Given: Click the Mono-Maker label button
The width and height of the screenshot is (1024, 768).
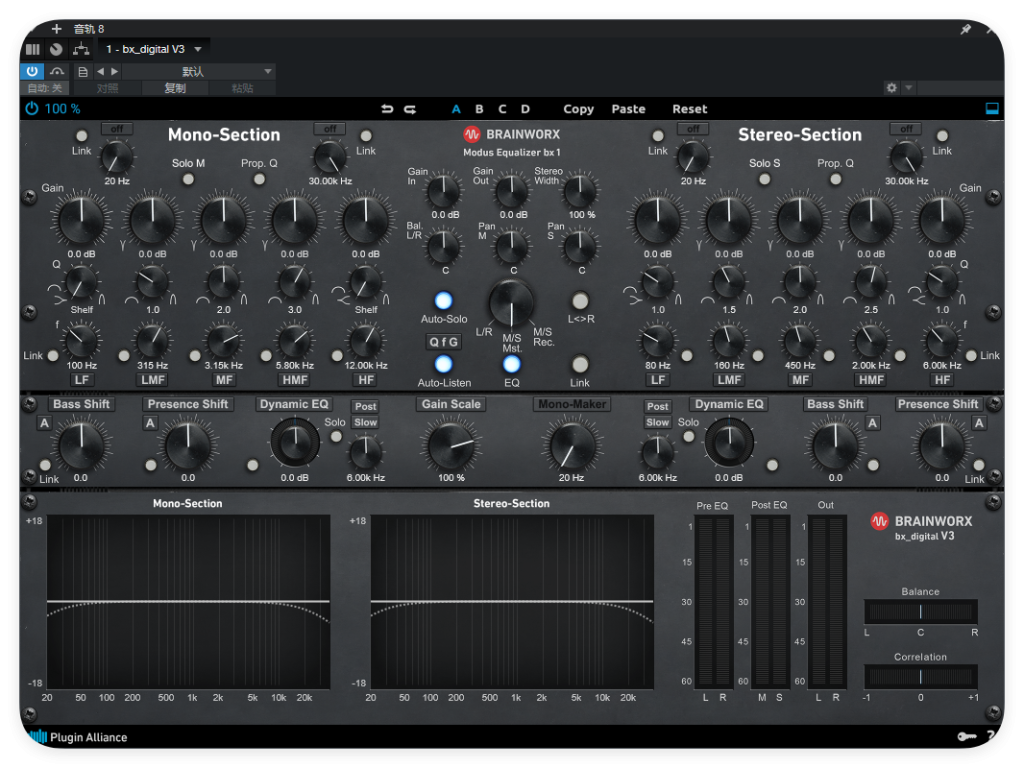Looking at the screenshot, I should click(x=572, y=404).
